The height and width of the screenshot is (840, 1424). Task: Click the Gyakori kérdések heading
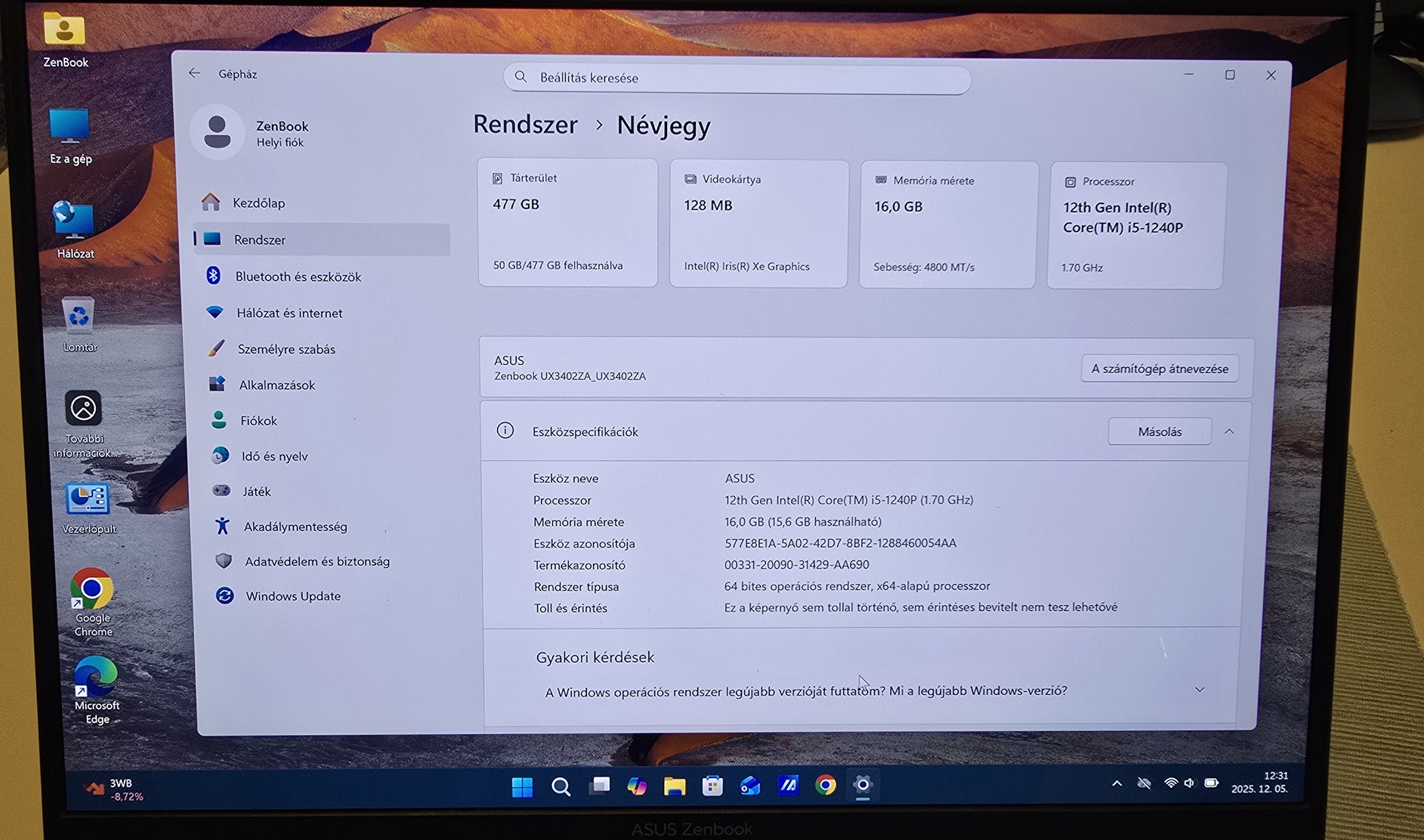(595, 657)
